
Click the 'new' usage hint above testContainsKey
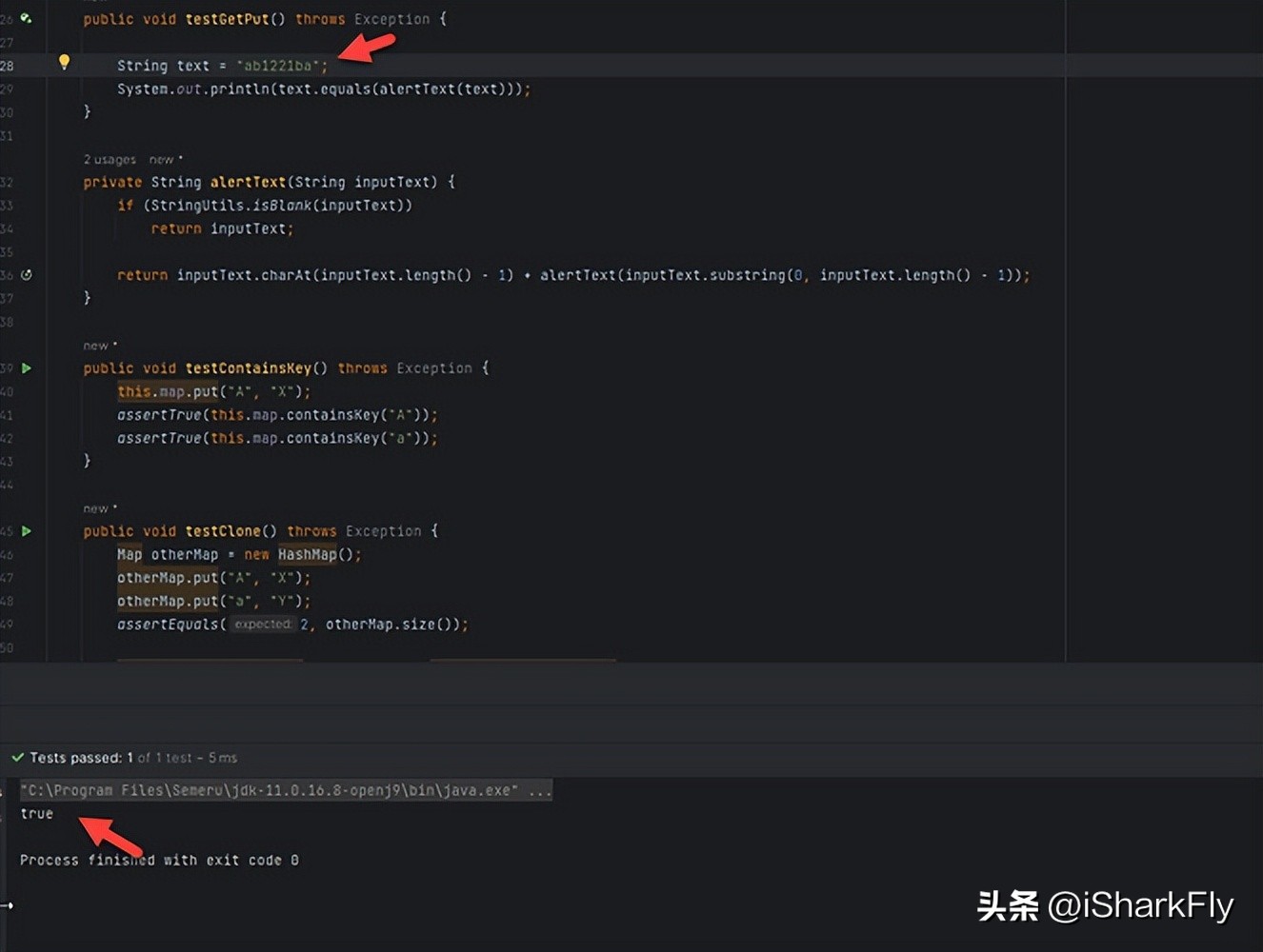click(96, 345)
